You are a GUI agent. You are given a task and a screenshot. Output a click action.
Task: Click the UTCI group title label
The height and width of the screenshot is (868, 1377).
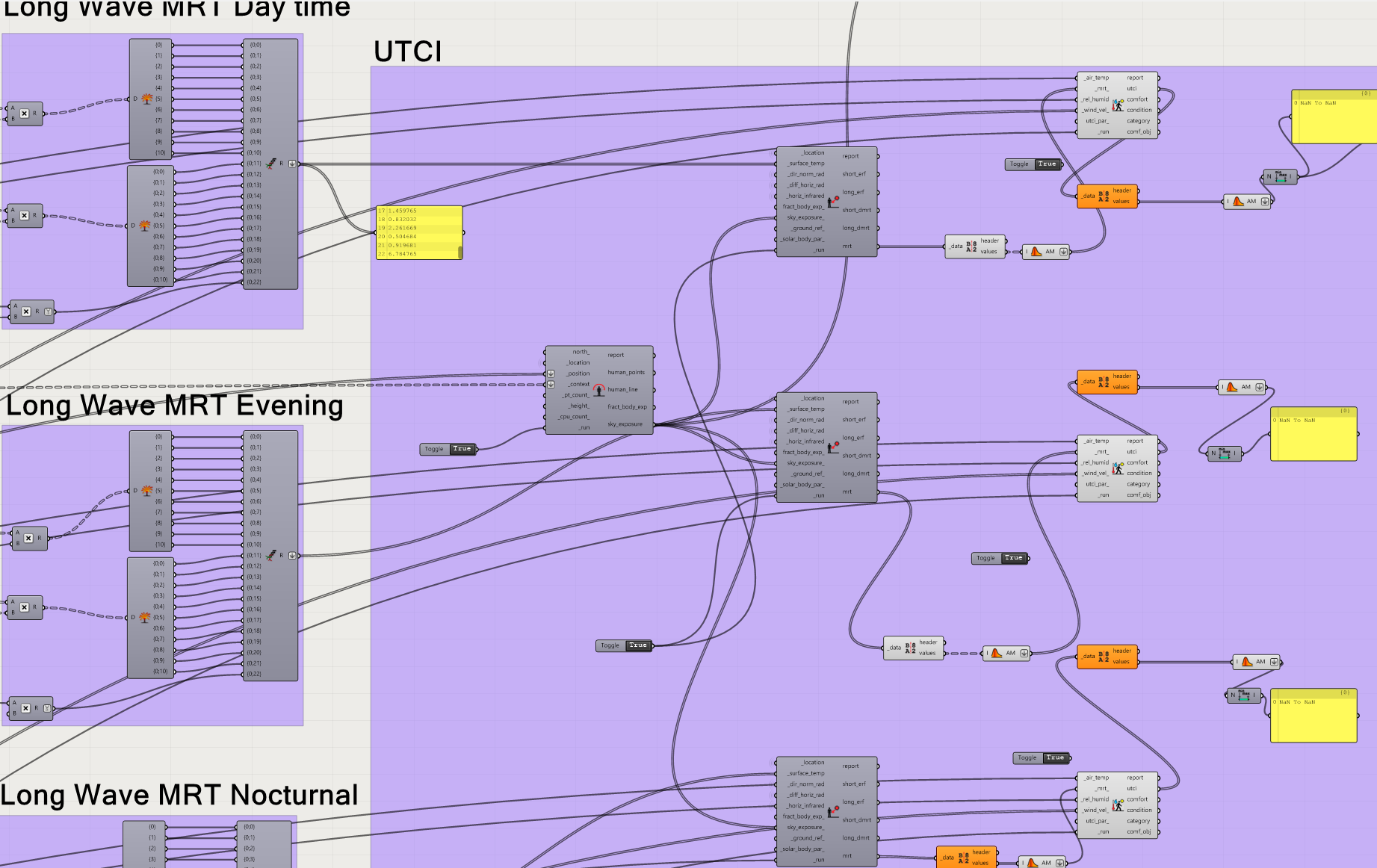pos(408,52)
